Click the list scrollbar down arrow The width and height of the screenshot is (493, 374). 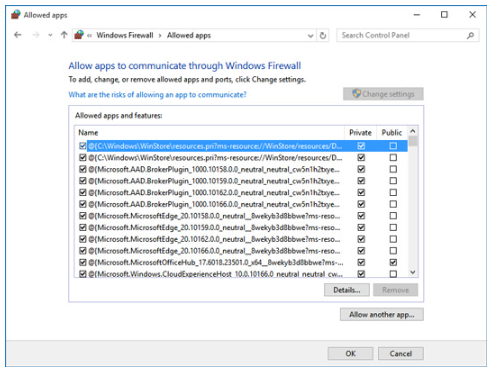coord(413,272)
